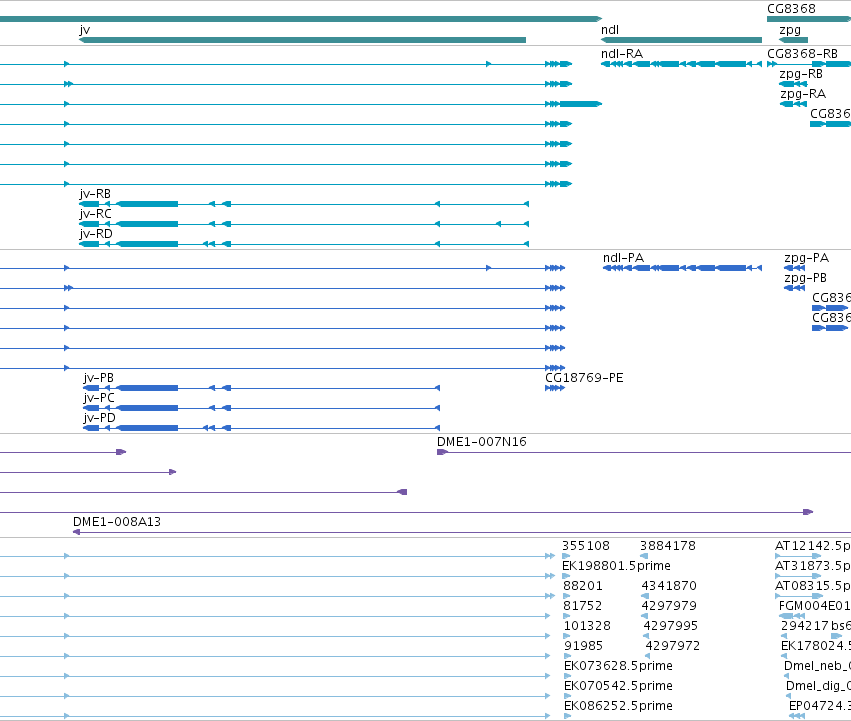
Task: Select the jv-PD coding region block
Action: tap(148, 428)
